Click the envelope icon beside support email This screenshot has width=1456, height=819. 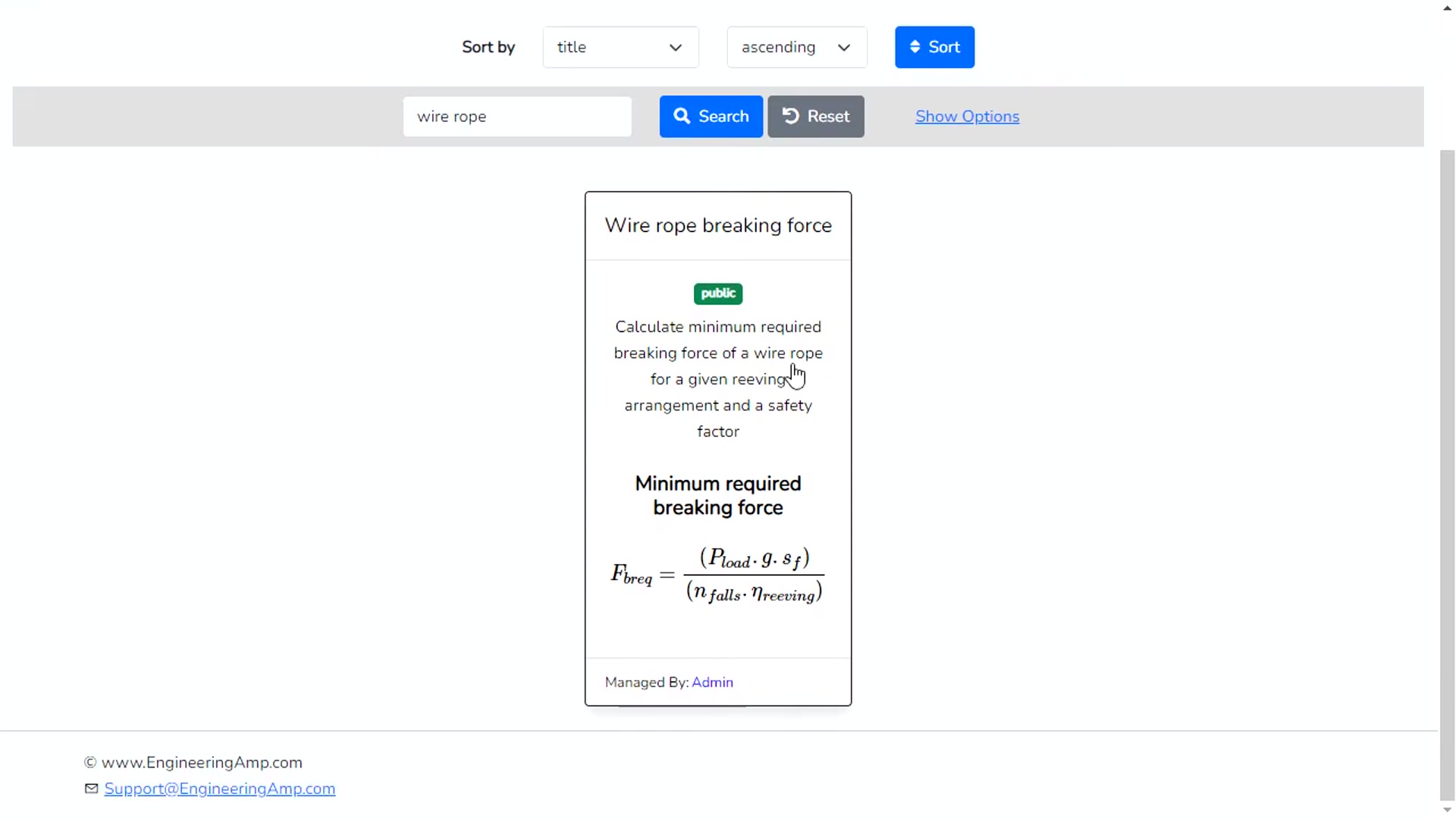92,789
